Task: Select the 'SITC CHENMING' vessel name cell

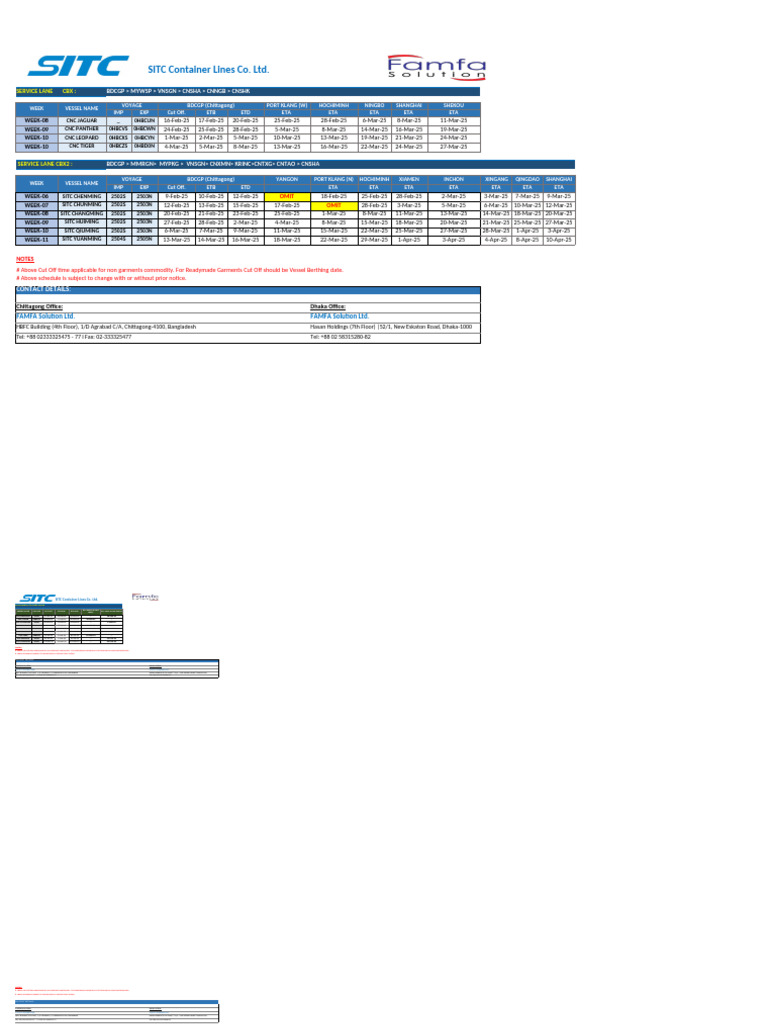Action: (x=82, y=197)
